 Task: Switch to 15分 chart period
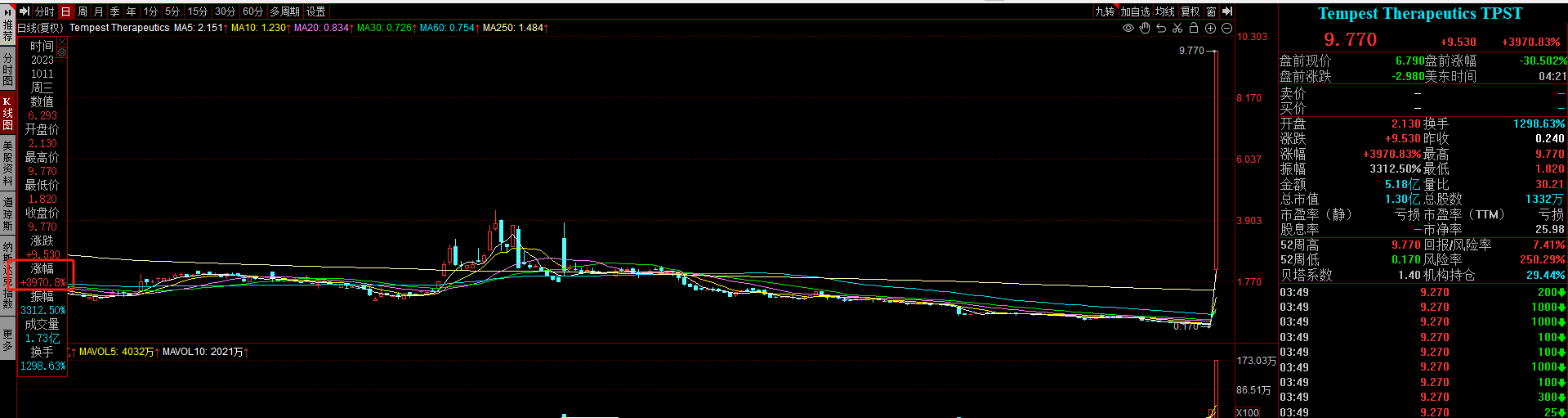click(x=198, y=11)
